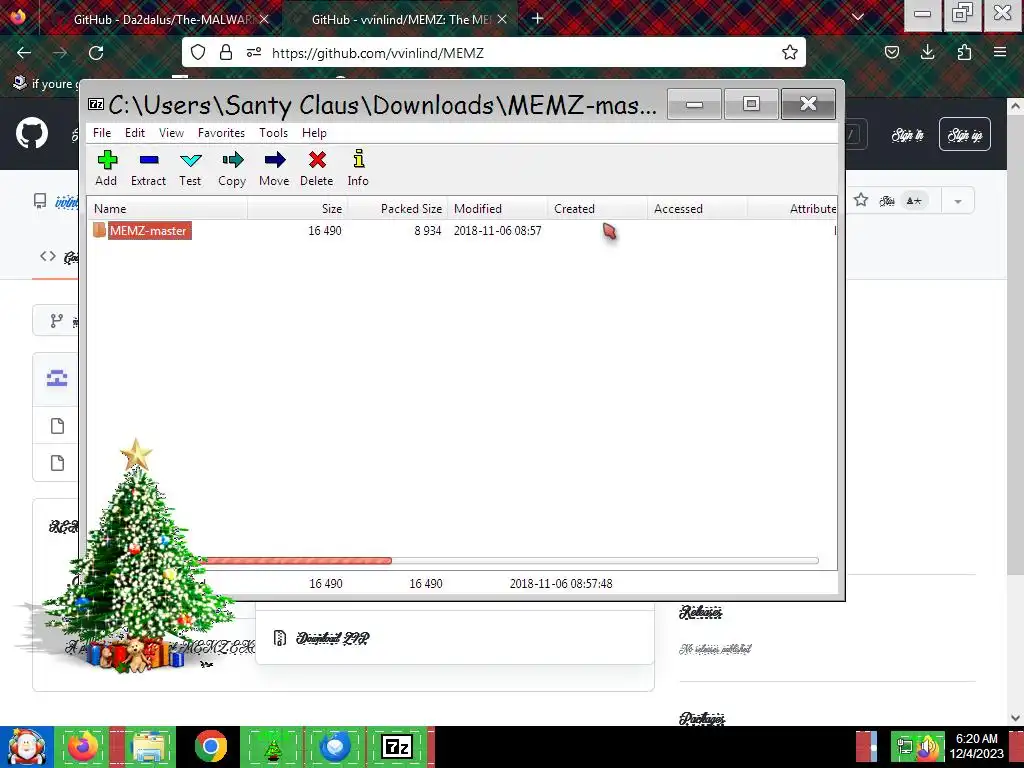
Task: Open the Firefox Downloads panel
Action: coord(927,52)
